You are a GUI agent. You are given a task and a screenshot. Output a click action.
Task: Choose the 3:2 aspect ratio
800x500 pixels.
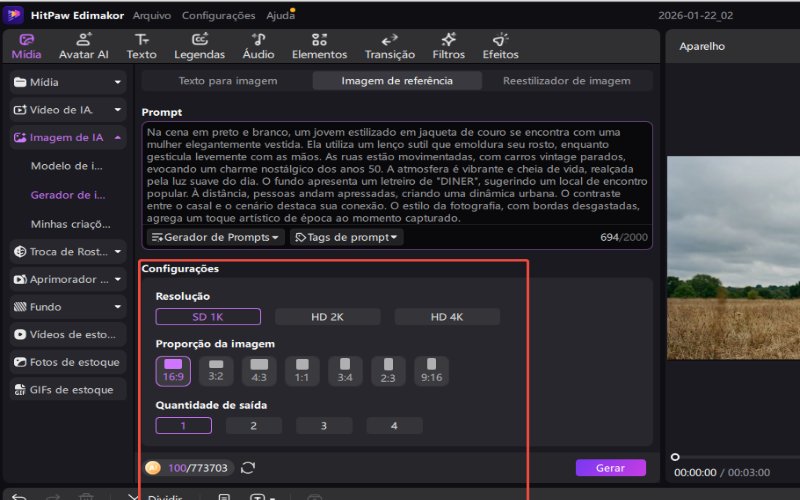click(216, 371)
